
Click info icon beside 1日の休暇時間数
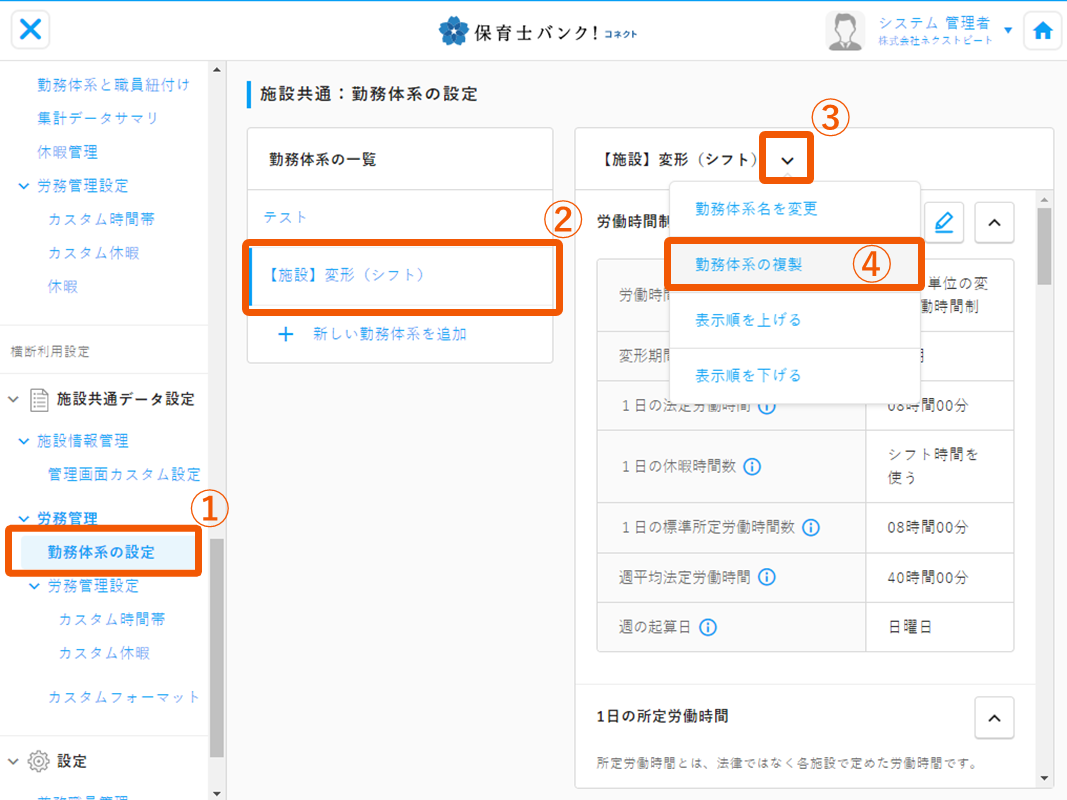point(752,467)
